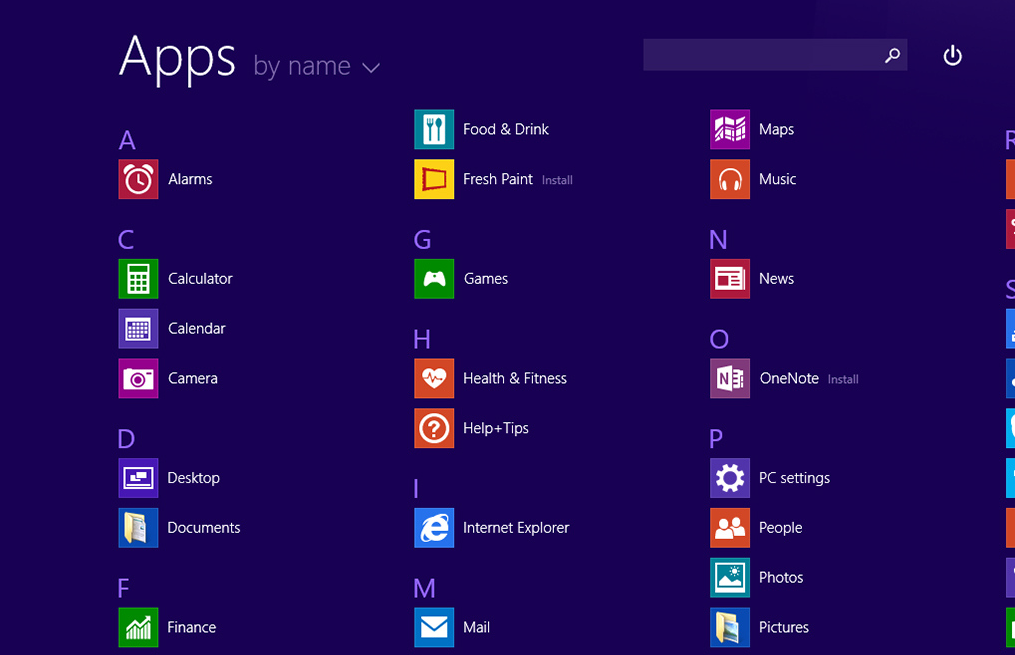The width and height of the screenshot is (1015, 655).
Task: Launch the Health & Fitness app icon
Action: click(x=434, y=379)
